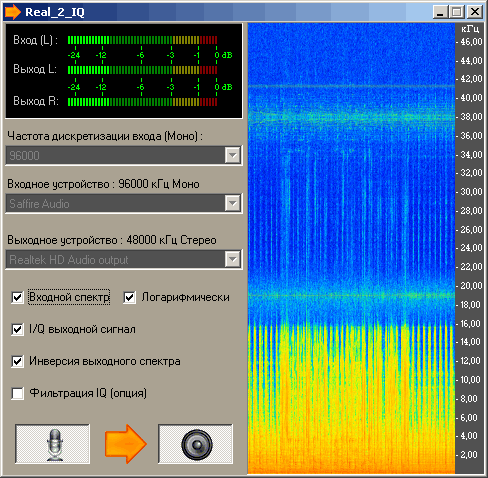Click the spectrogram waterfall display
Screen dimensions: 488x478
tap(351, 248)
